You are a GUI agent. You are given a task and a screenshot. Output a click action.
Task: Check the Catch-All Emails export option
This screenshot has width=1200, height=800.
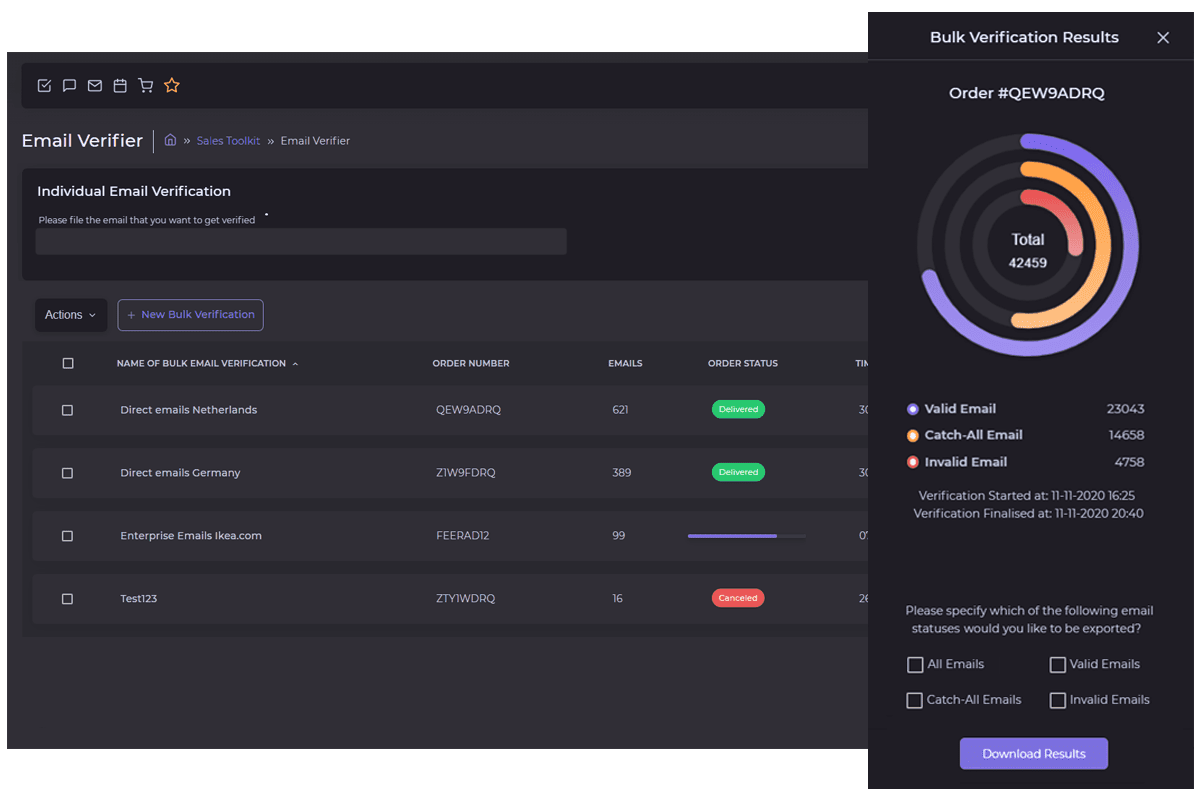click(915, 701)
